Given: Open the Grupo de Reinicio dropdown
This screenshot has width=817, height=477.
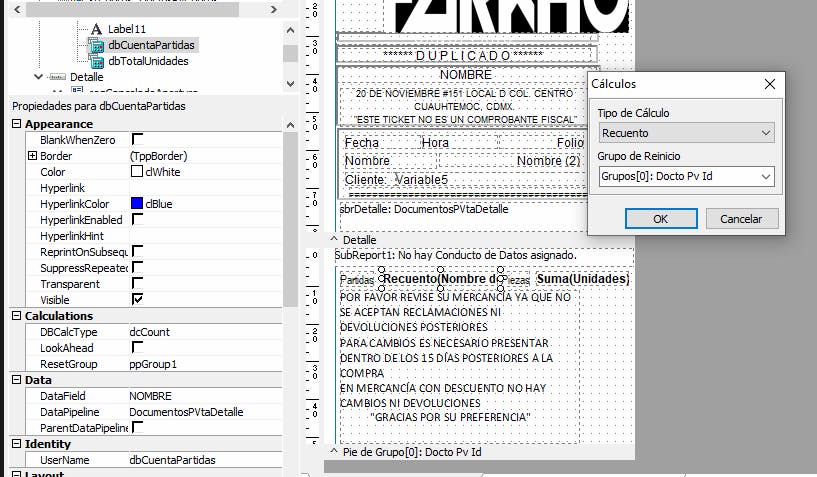Looking at the screenshot, I should 766,176.
